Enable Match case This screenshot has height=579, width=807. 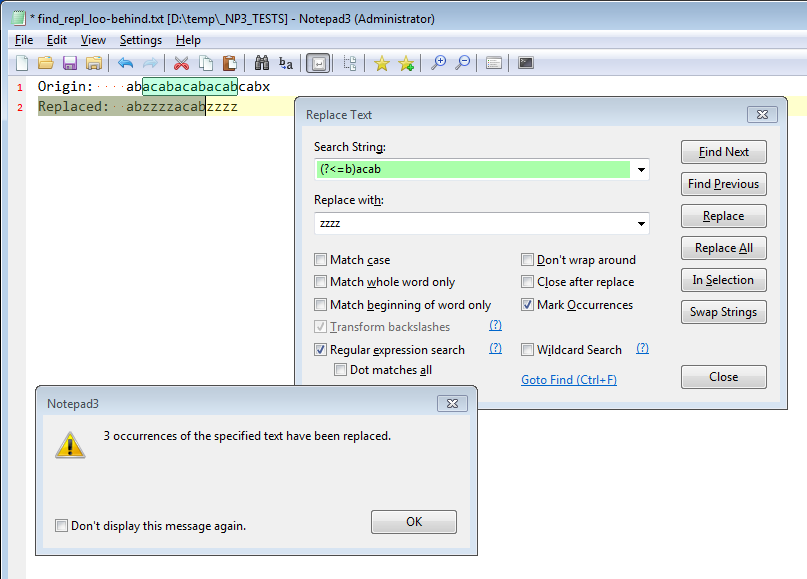click(321, 259)
